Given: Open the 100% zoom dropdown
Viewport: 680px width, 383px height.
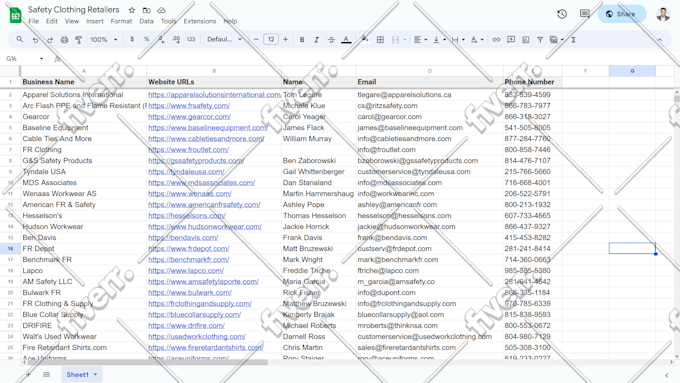Looking at the screenshot, I should (103, 39).
